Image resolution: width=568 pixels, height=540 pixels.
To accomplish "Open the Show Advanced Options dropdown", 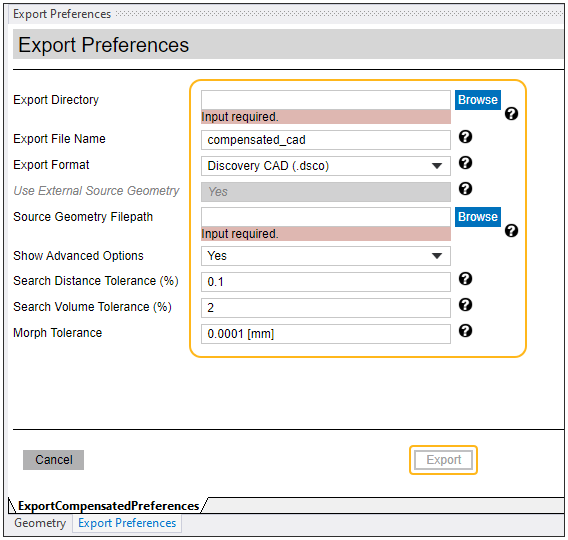I will [x=326, y=256].
